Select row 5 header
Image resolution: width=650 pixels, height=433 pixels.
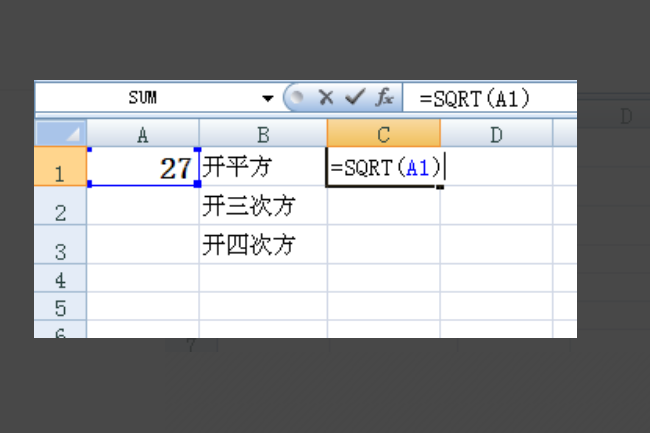60,306
